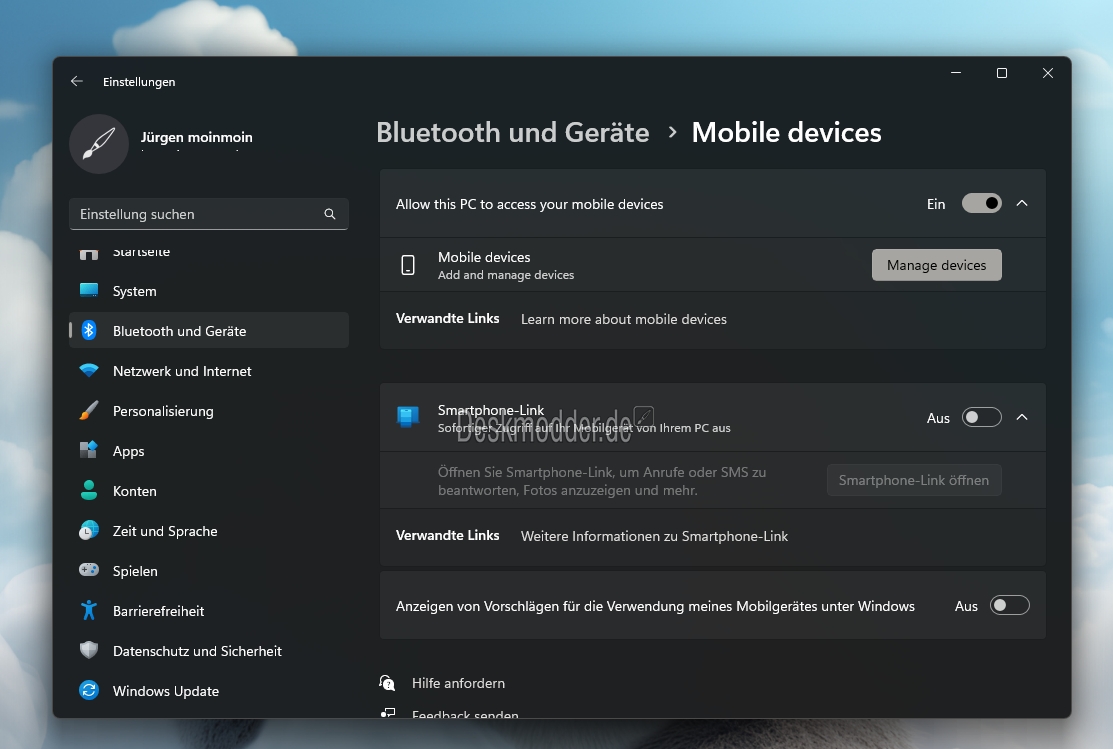Minimize the Einstellungen window
The width and height of the screenshot is (1113, 749).
coord(956,73)
